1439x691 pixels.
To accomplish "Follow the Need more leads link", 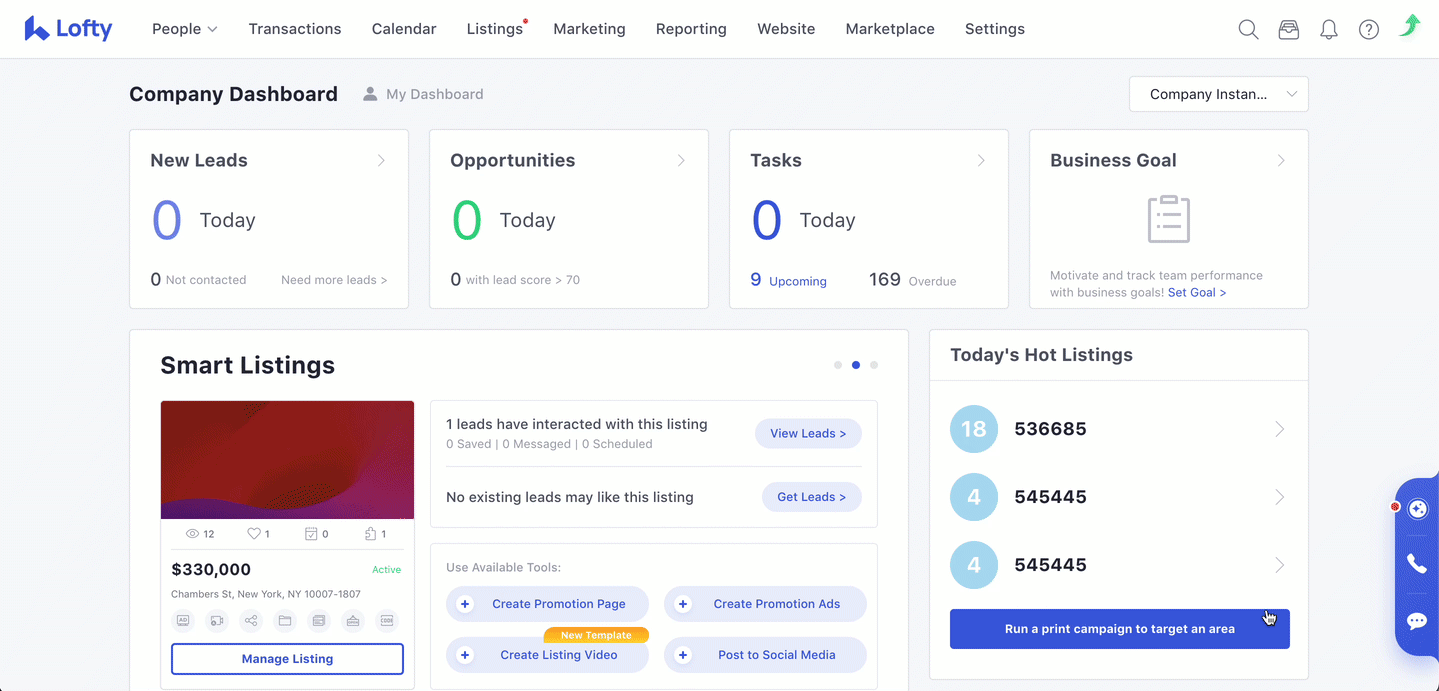I will pos(334,280).
